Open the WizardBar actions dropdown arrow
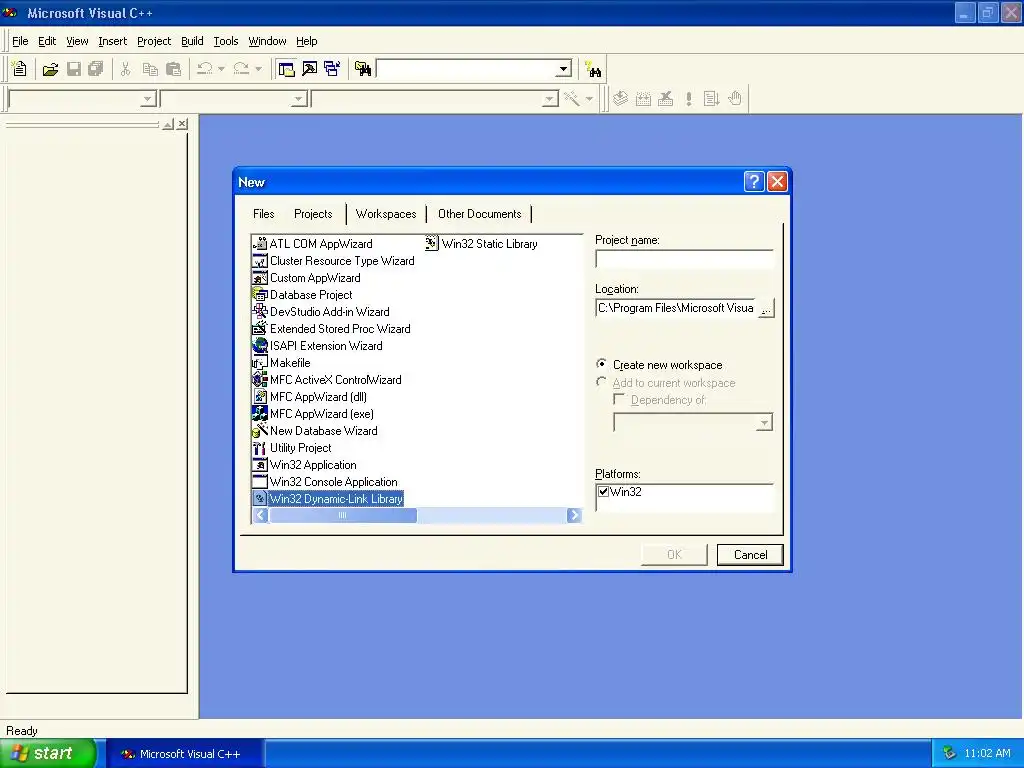 pyautogui.click(x=589, y=99)
